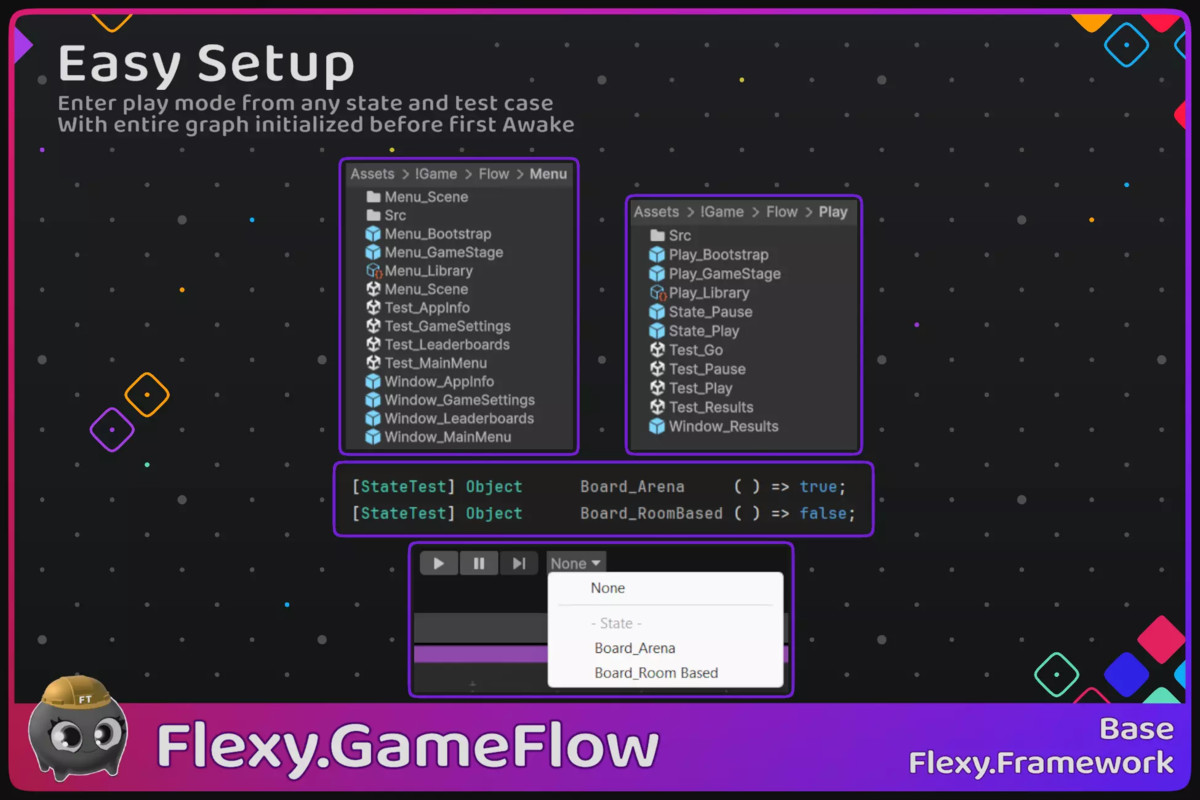The image size is (1200, 800).
Task: Click the Menu_Library asset icon
Action: click(374, 271)
